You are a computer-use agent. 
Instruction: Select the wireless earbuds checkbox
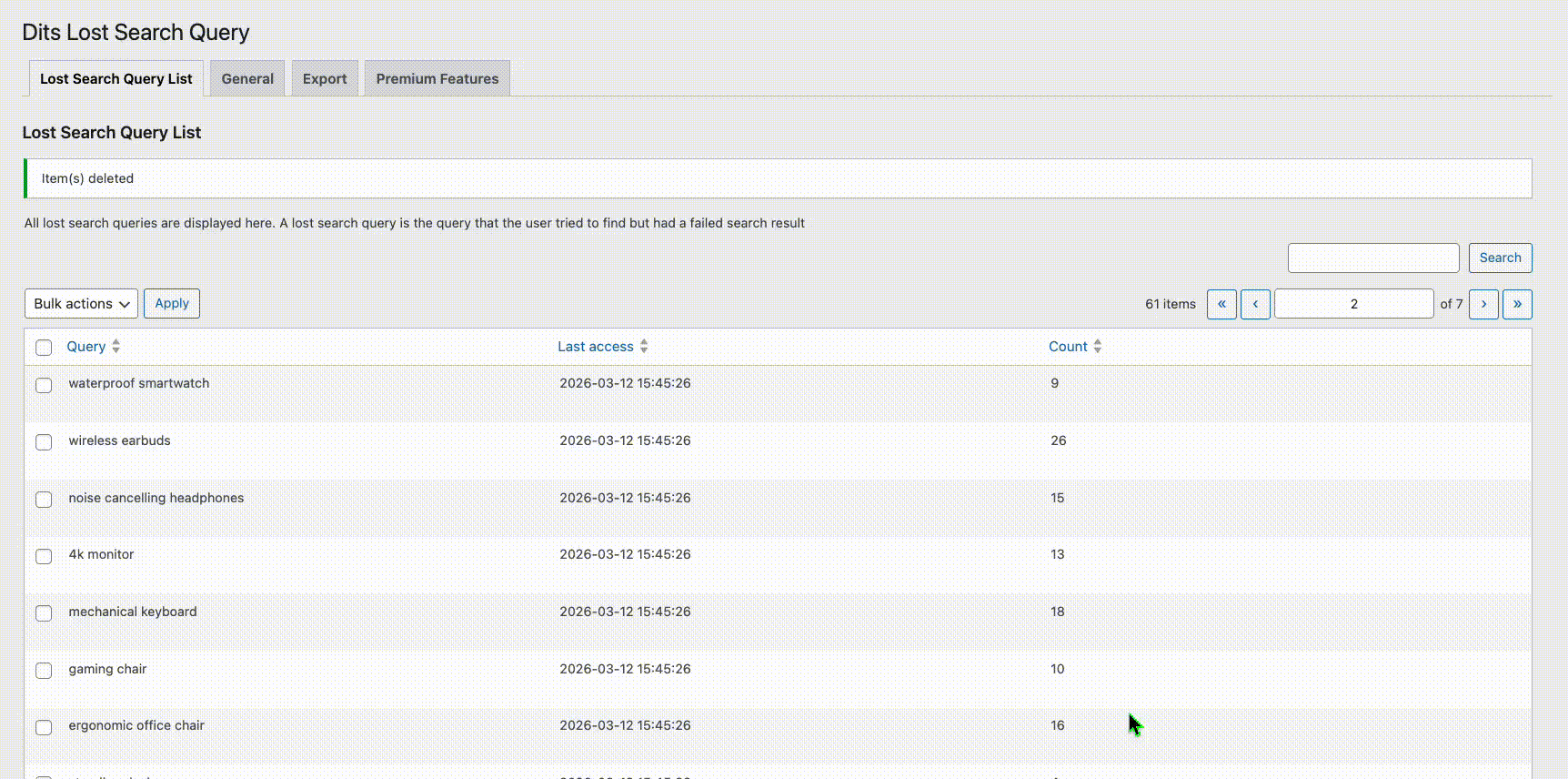(x=44, y=442)
